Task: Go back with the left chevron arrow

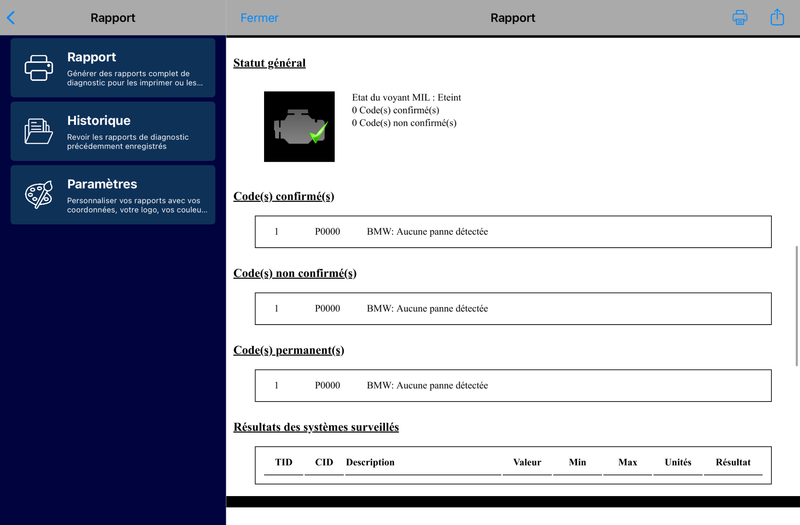Action: [11, 18]
